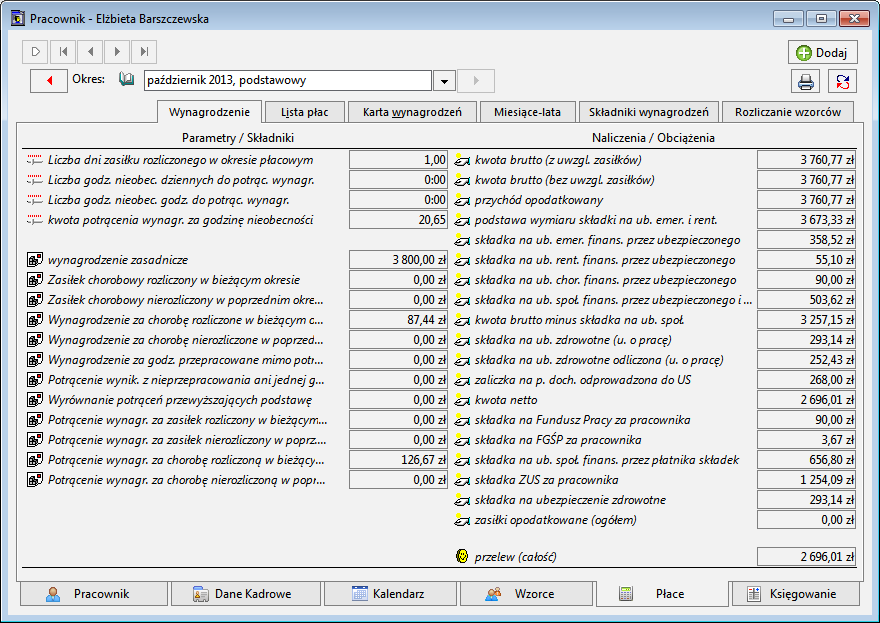
Task: Click the Okres period text field
Action: (288, 81)
